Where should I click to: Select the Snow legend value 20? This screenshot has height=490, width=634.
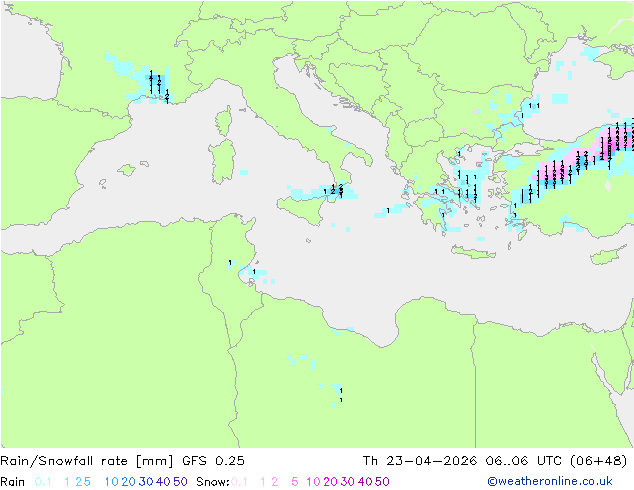330,482
